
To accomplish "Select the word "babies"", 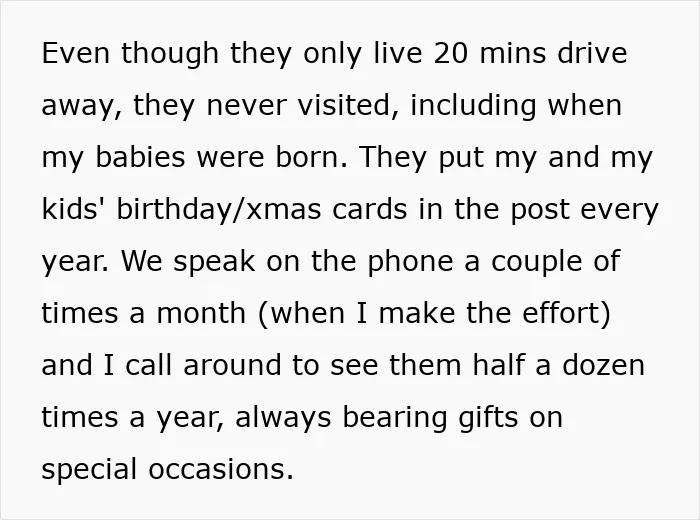I will (x=140, y=157).
